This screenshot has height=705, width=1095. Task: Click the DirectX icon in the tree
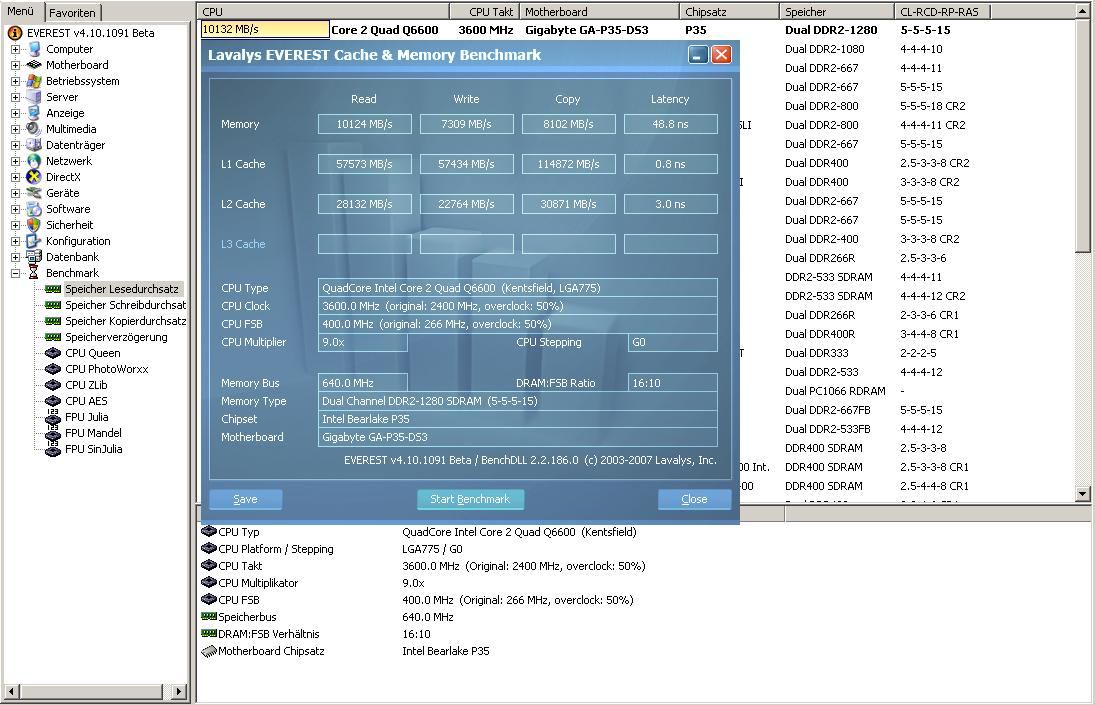click(34, 177)
